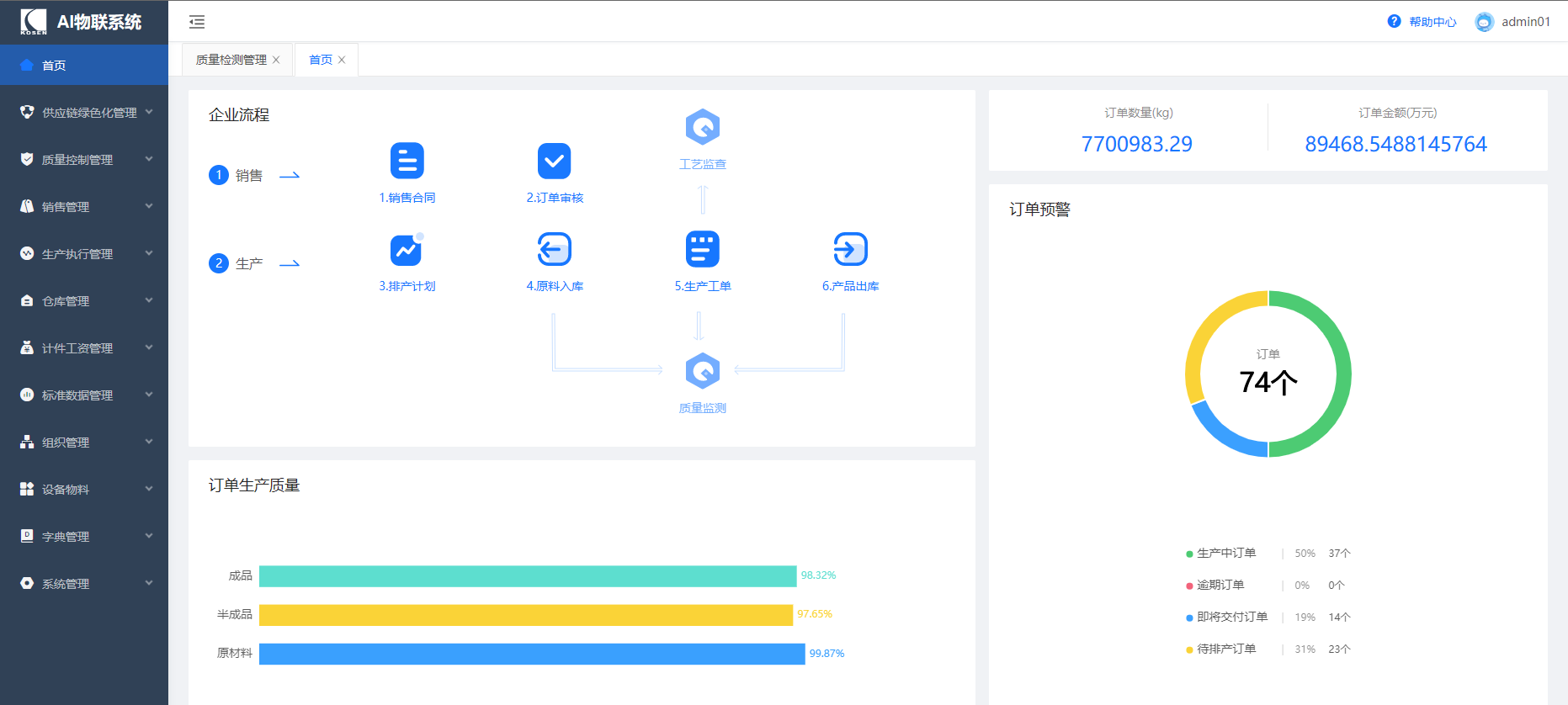
Task: Click the 字典管理 sidebar icon
Action: point(27,536)
